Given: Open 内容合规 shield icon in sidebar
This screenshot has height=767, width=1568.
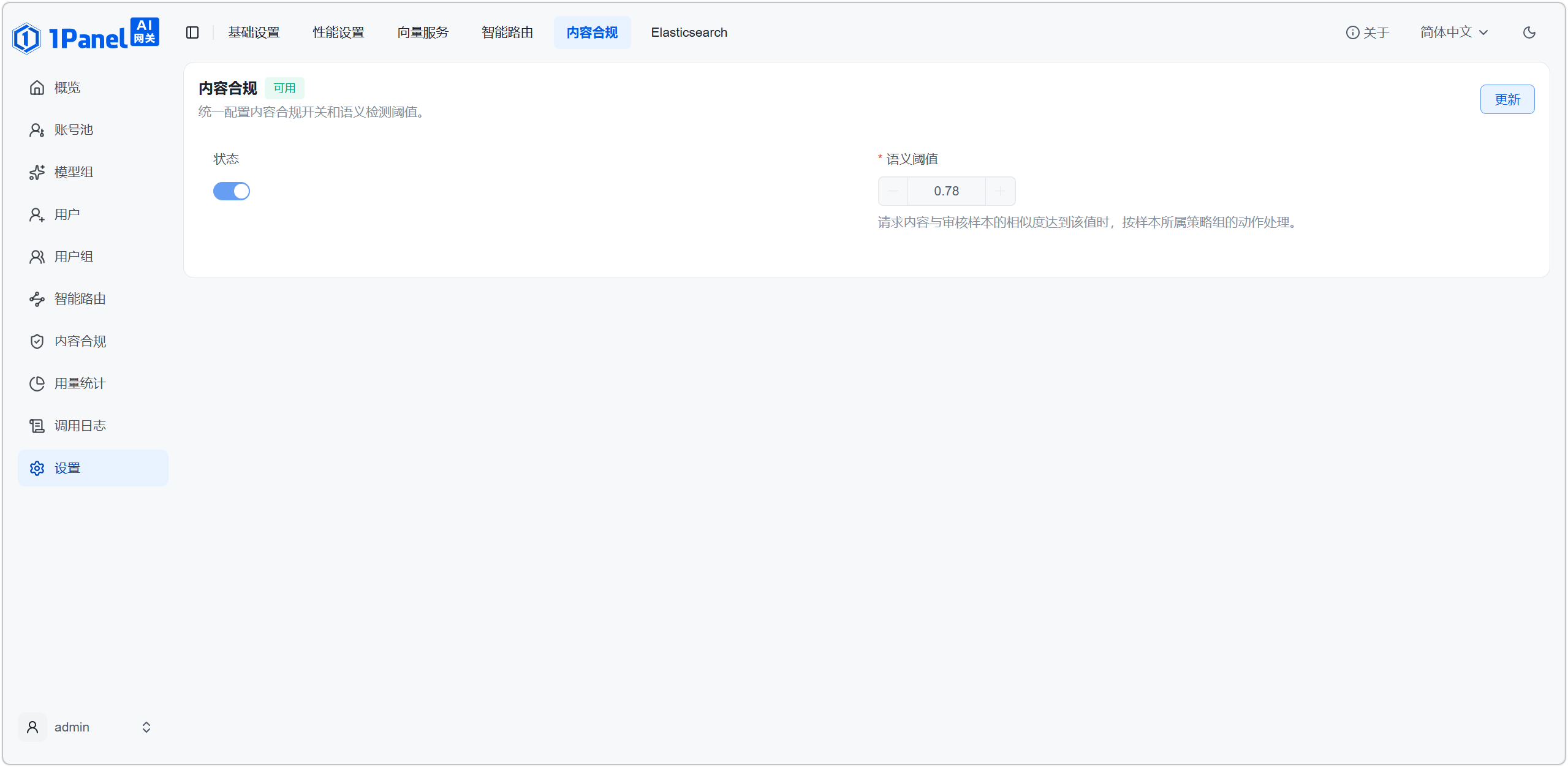Looking at the screenshot, I should 37,341.
